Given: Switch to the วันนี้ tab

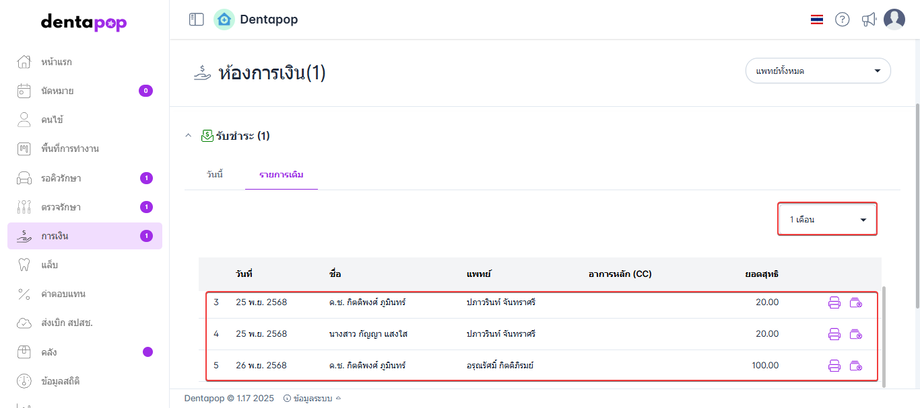Looking at the screenshot, I should point(215,175).
